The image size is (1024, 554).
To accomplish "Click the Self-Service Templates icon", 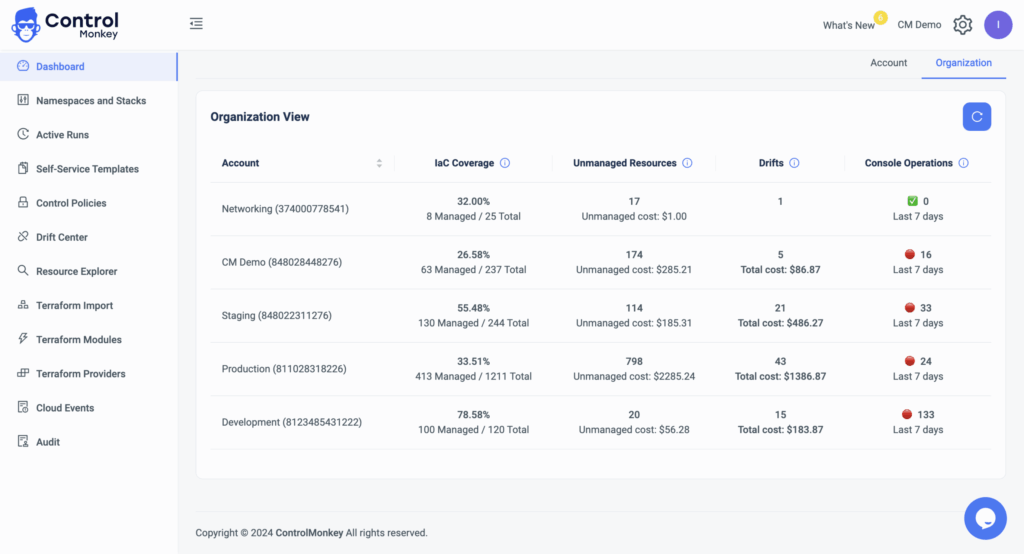I will [23, 168].
